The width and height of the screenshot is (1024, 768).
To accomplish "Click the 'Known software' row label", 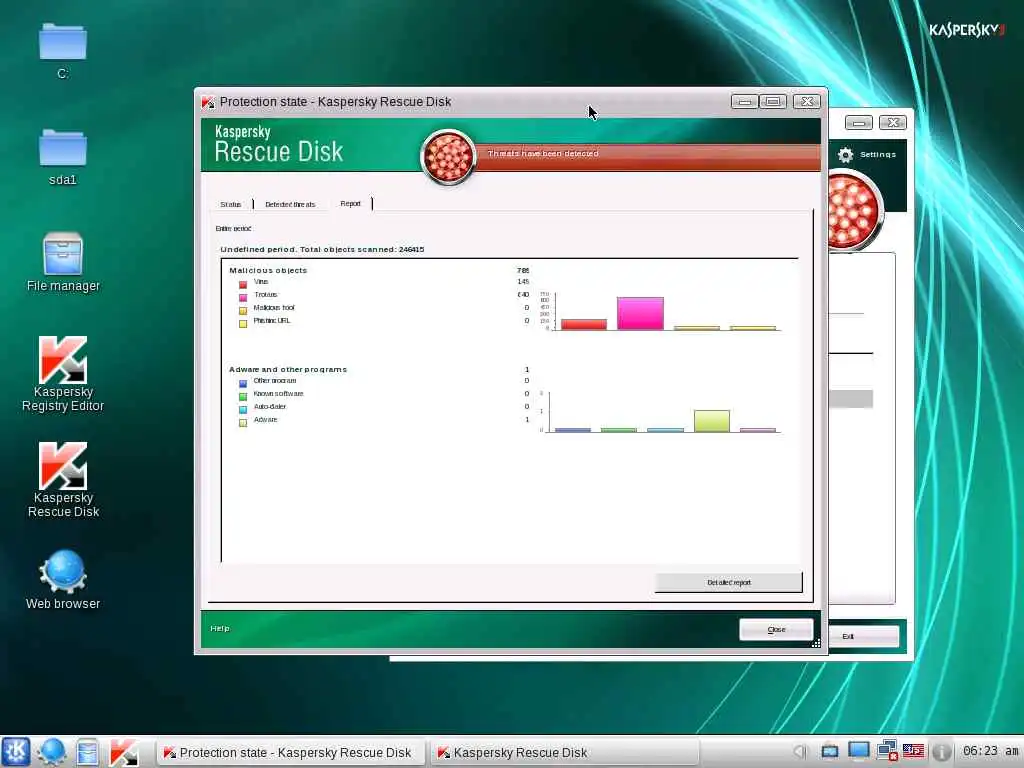I will [x=278, y=394].
